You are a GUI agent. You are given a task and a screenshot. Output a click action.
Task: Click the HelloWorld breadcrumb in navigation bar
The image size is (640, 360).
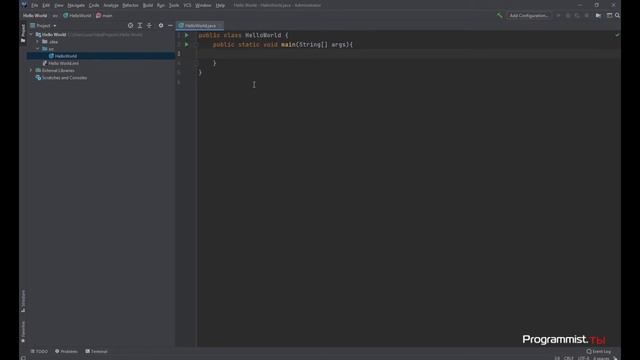click(77, 16)
